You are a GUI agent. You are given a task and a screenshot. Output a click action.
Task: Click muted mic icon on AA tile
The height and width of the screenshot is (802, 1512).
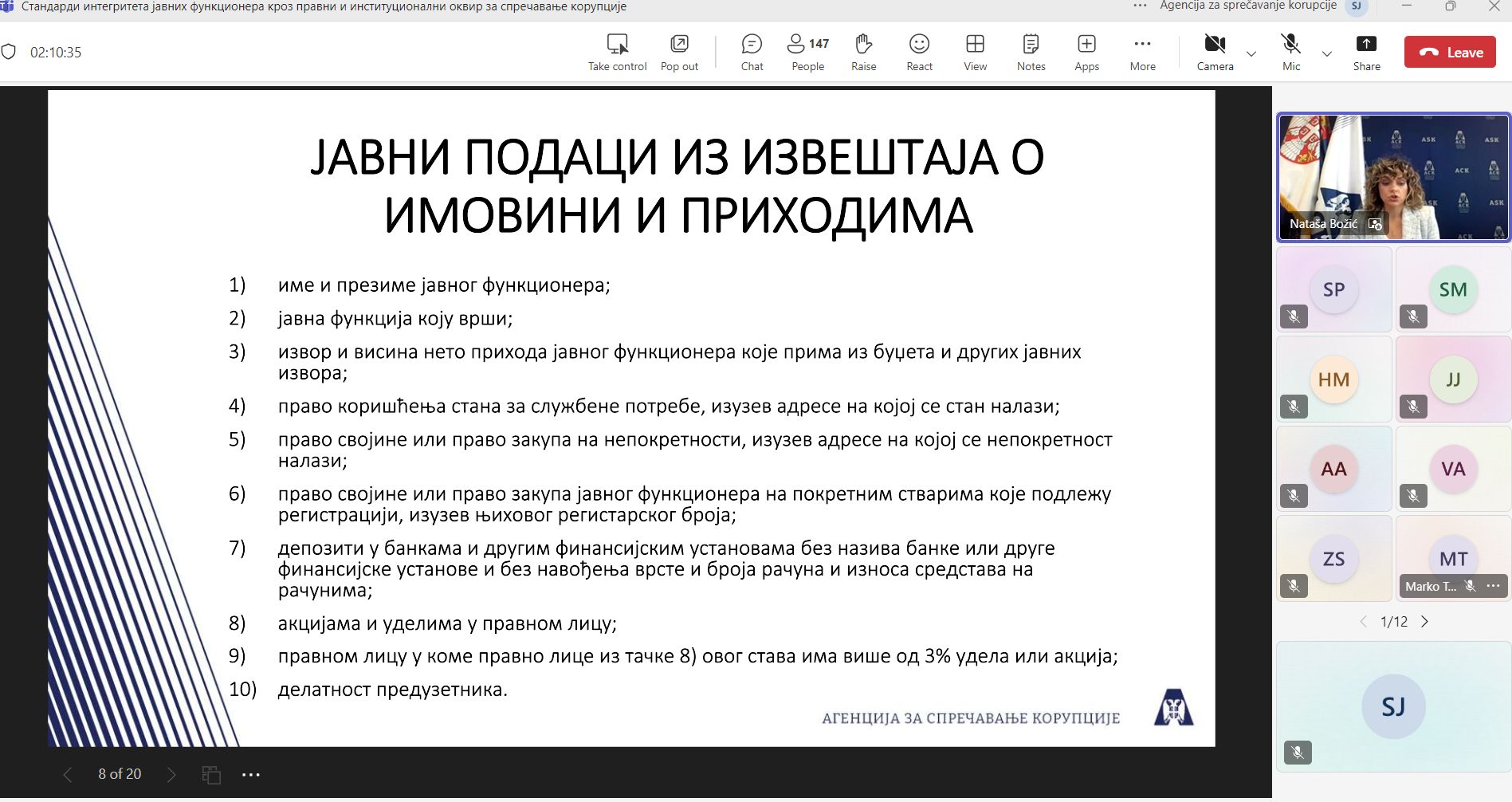[1294, 496]
